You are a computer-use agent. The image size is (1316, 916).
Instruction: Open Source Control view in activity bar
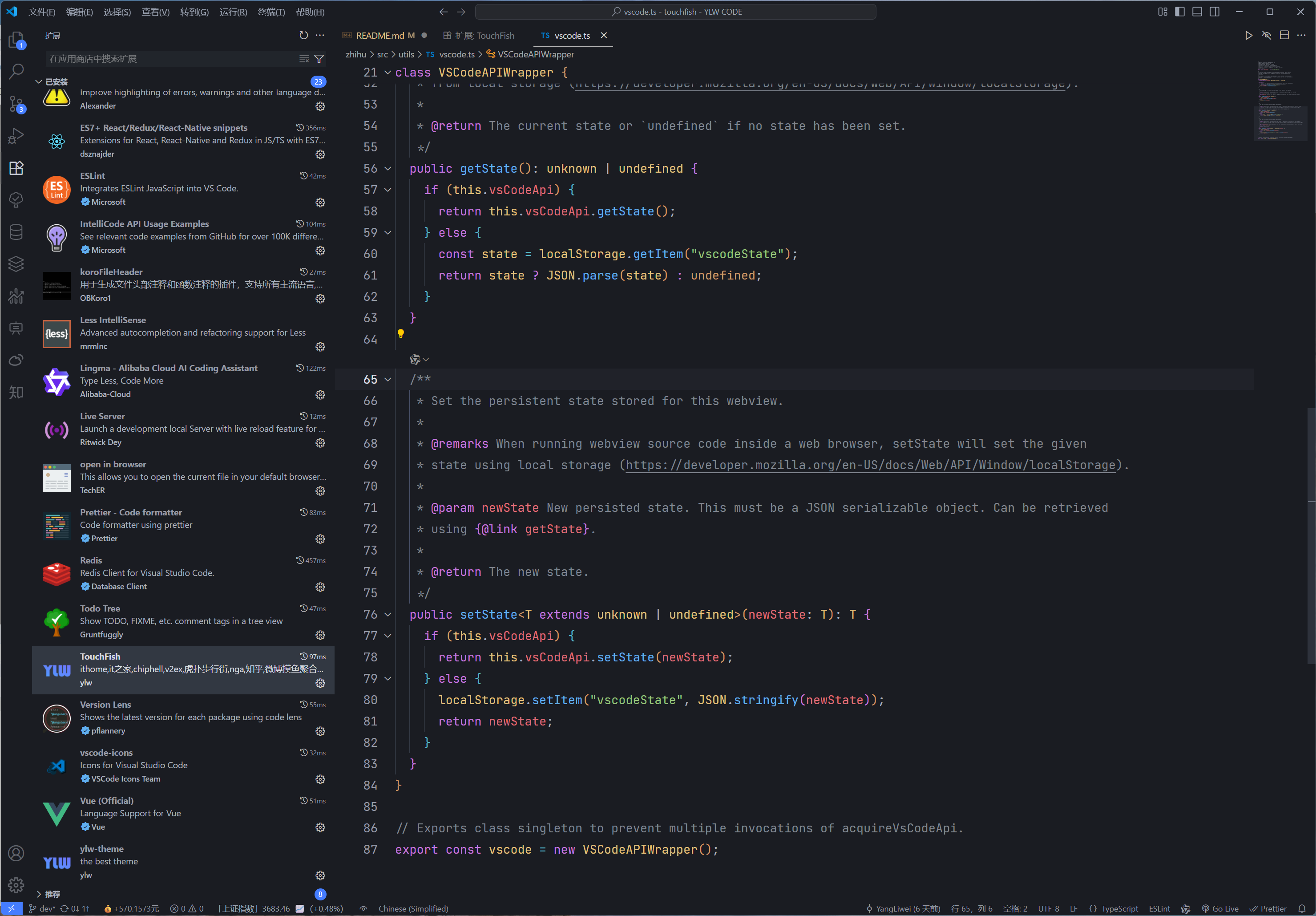[16, 104]
